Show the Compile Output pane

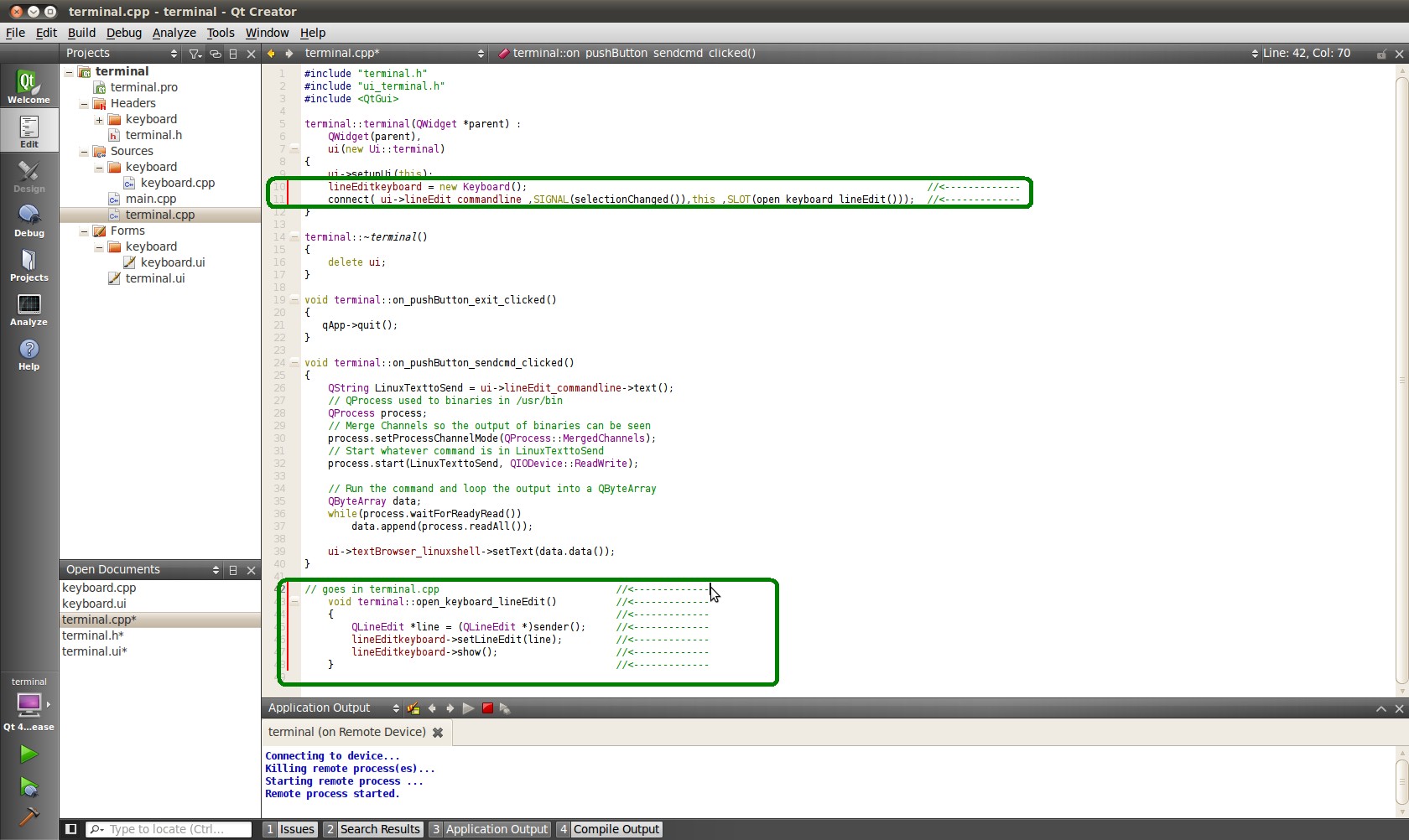[610, 829]
